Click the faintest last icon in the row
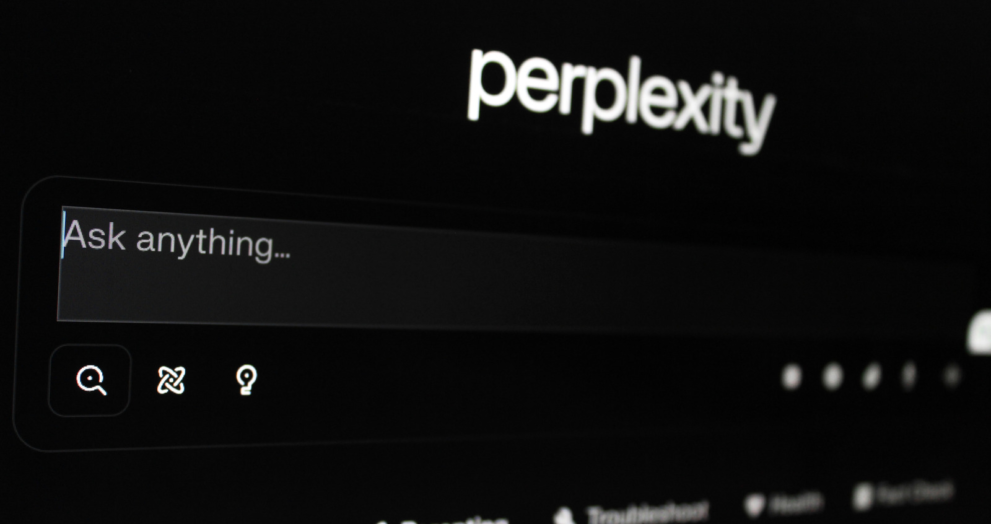This screenshot has width=991, height=524. 952,376
